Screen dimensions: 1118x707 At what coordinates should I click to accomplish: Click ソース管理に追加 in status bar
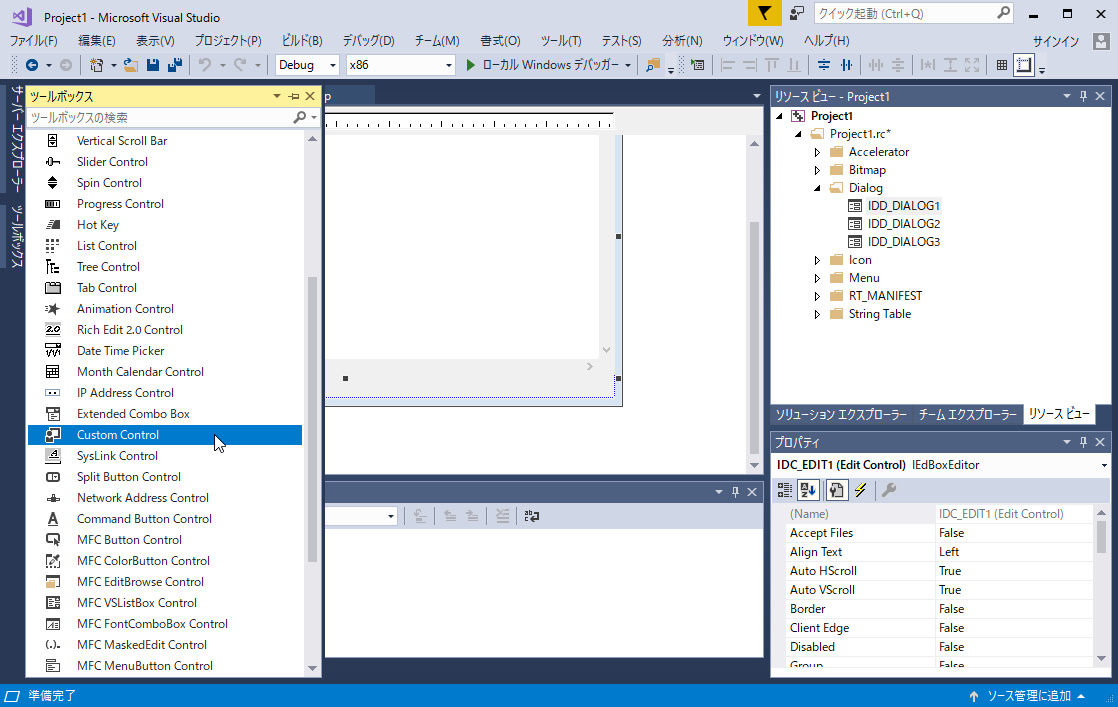tap(1029, 696)
